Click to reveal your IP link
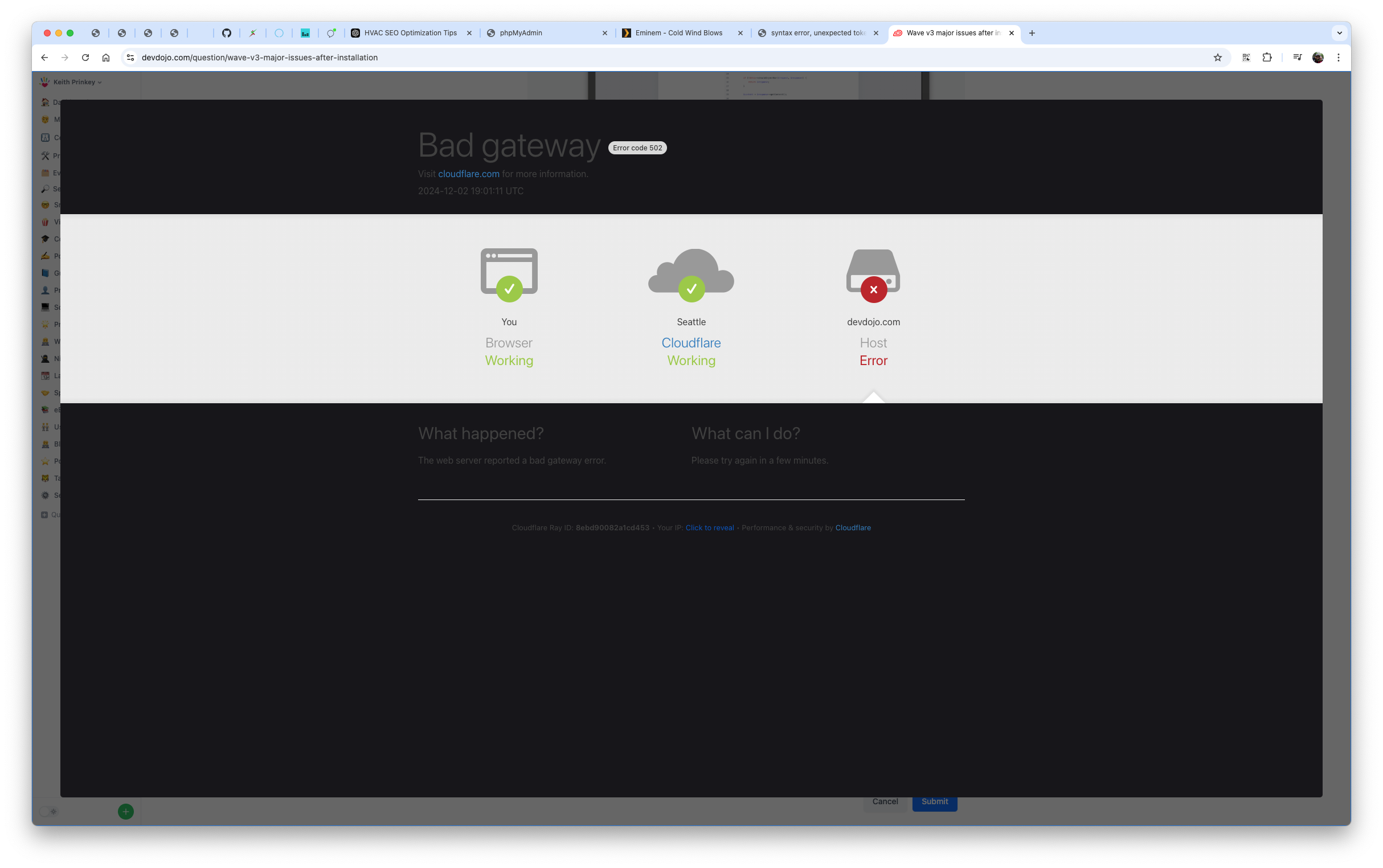 tap(710, 527)
